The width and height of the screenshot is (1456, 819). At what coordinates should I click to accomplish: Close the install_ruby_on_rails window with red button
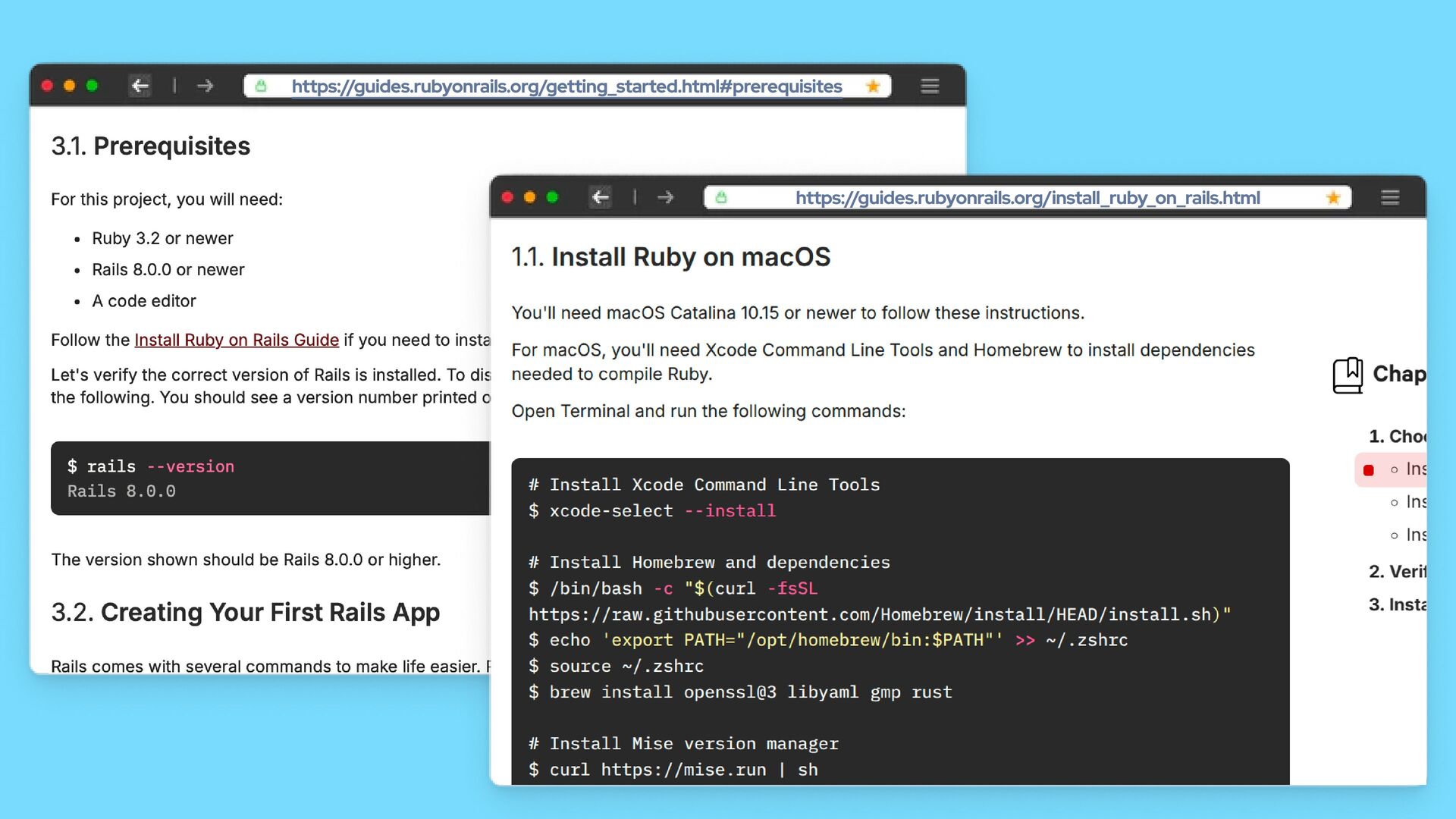[507, 197]
